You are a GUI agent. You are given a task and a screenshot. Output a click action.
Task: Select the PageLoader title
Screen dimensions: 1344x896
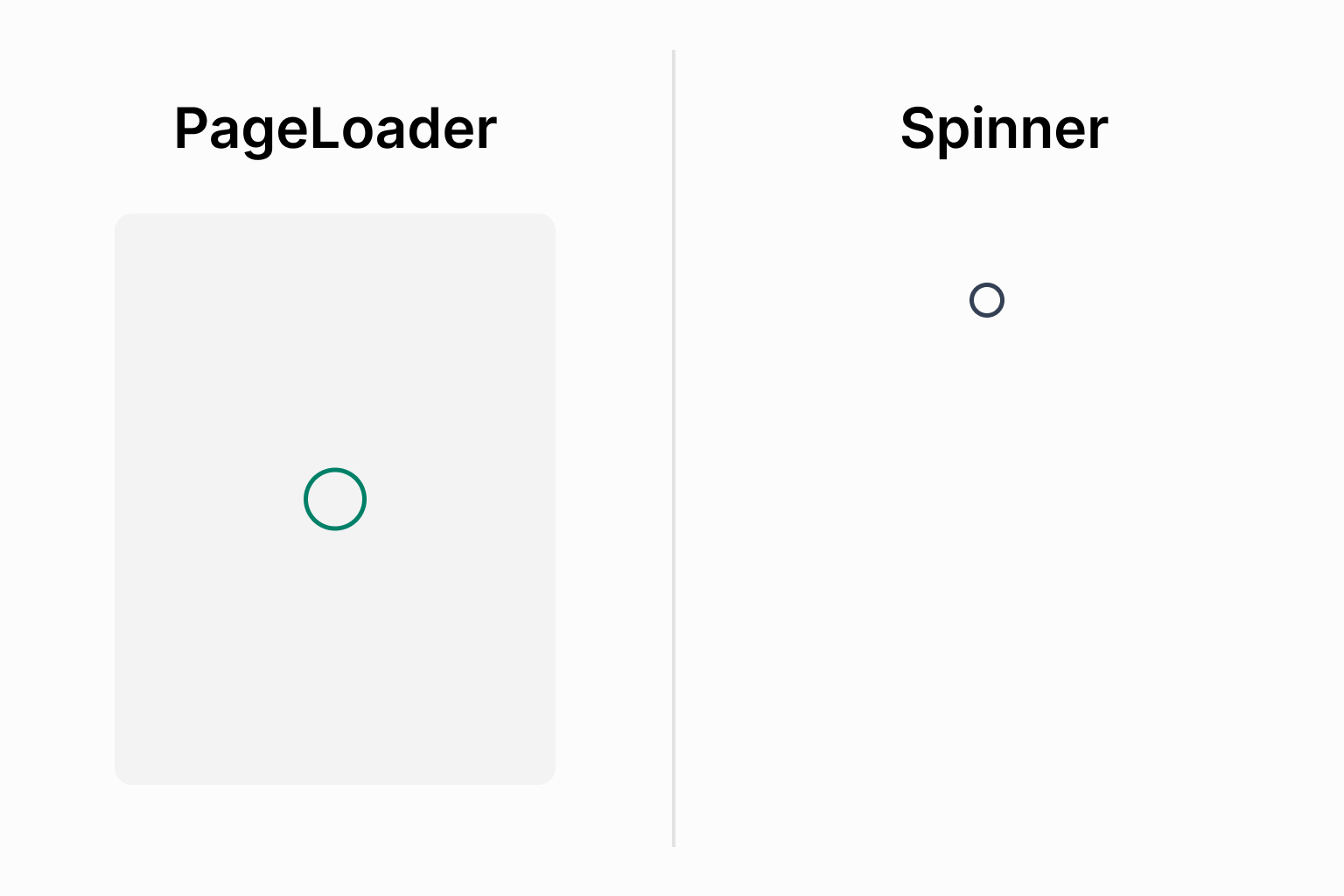coord(335,129)
